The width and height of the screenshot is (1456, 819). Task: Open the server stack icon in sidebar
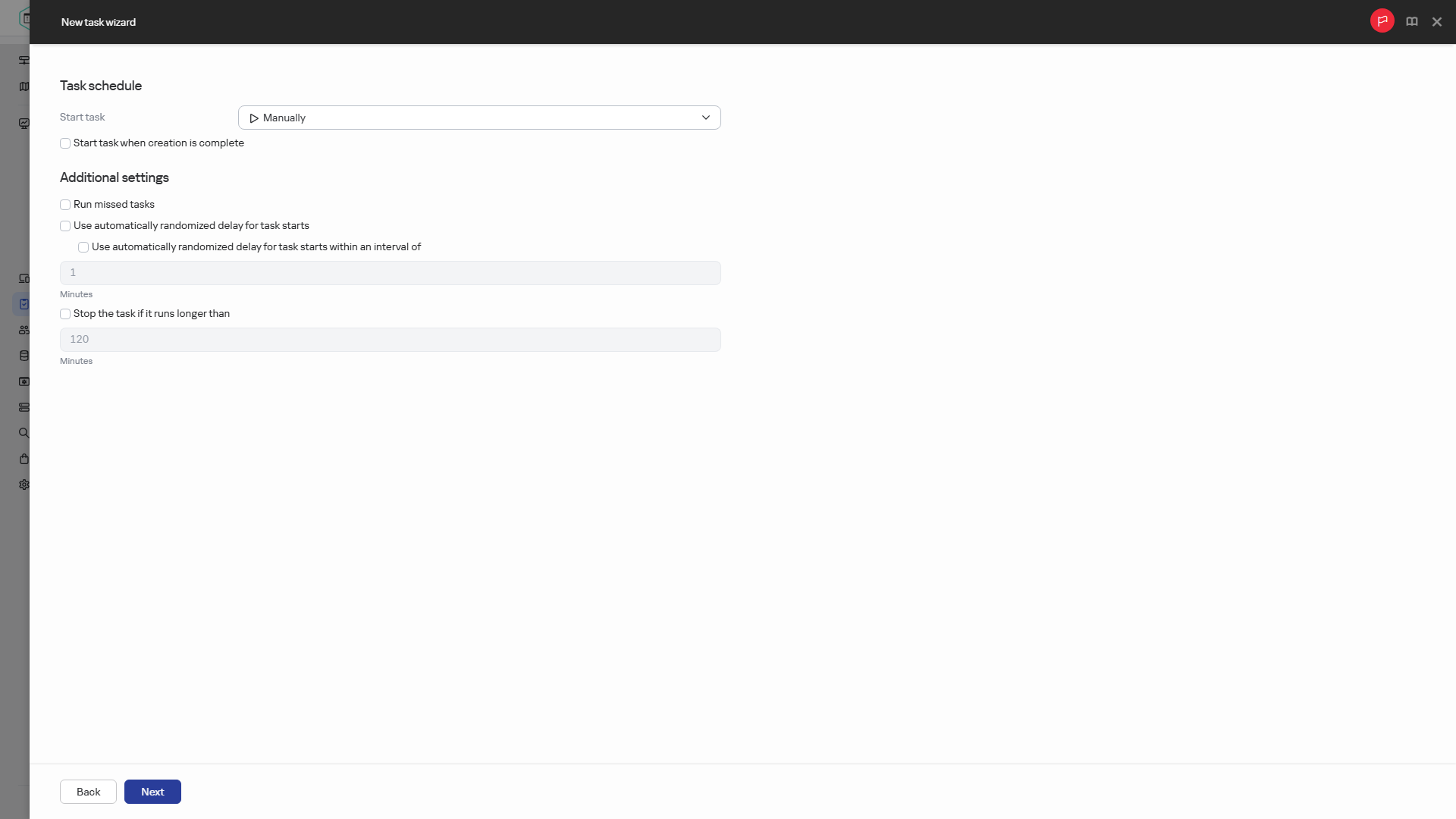point(24,407)
